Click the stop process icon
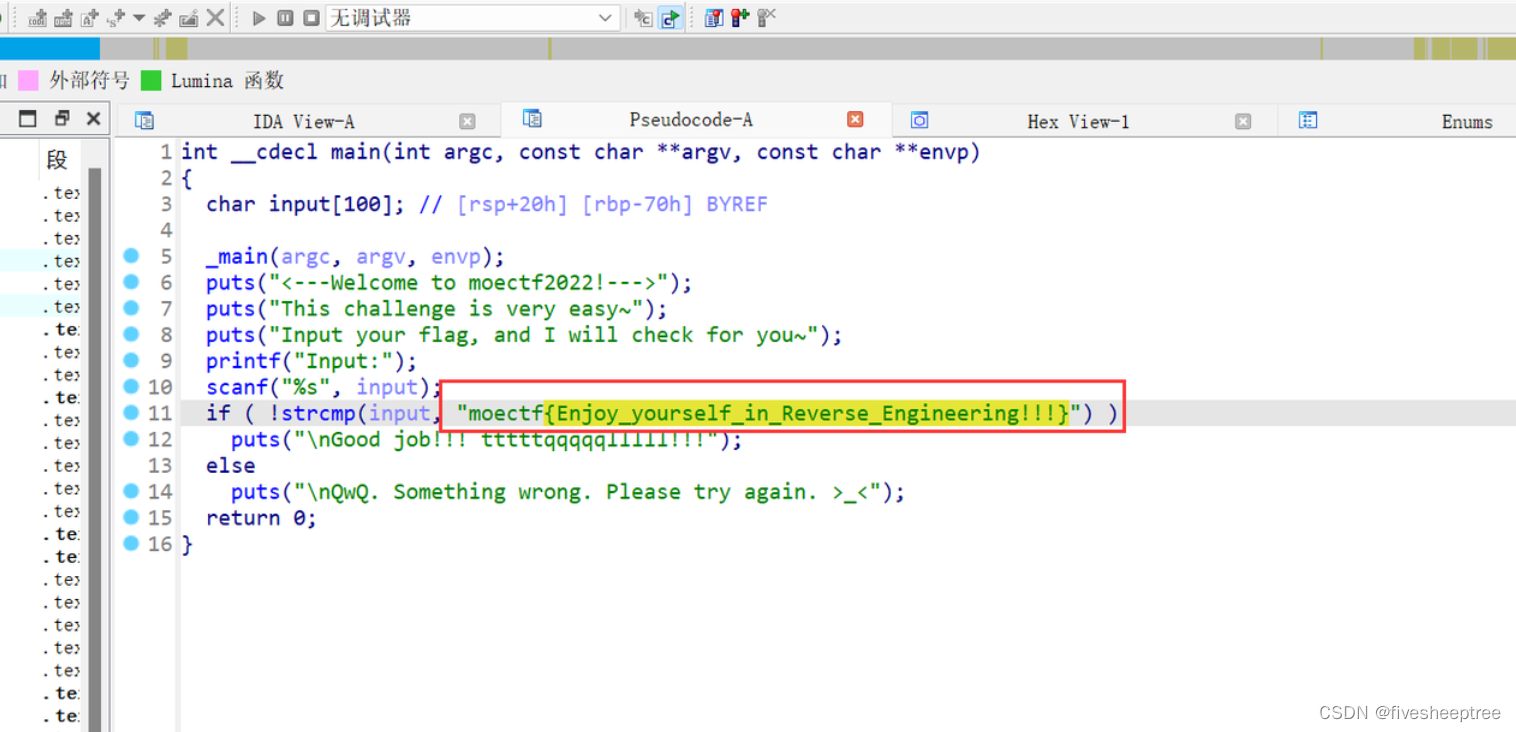This screenshot has width=1516, height=732. click(311, 17)
